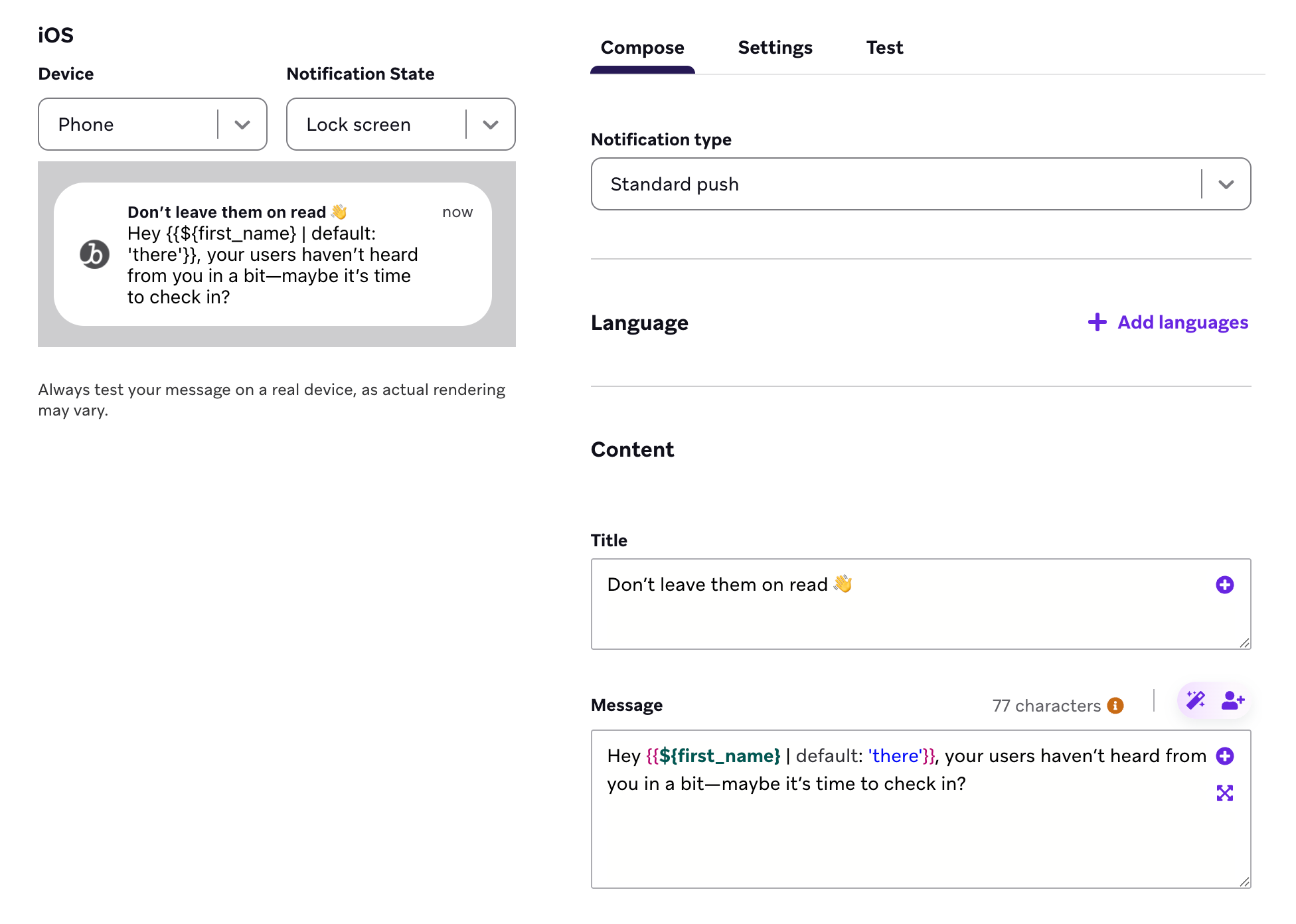Click the character count info icon
Screen dimensions: 1296x924
pyautogui.click(x=1115, y=706)
